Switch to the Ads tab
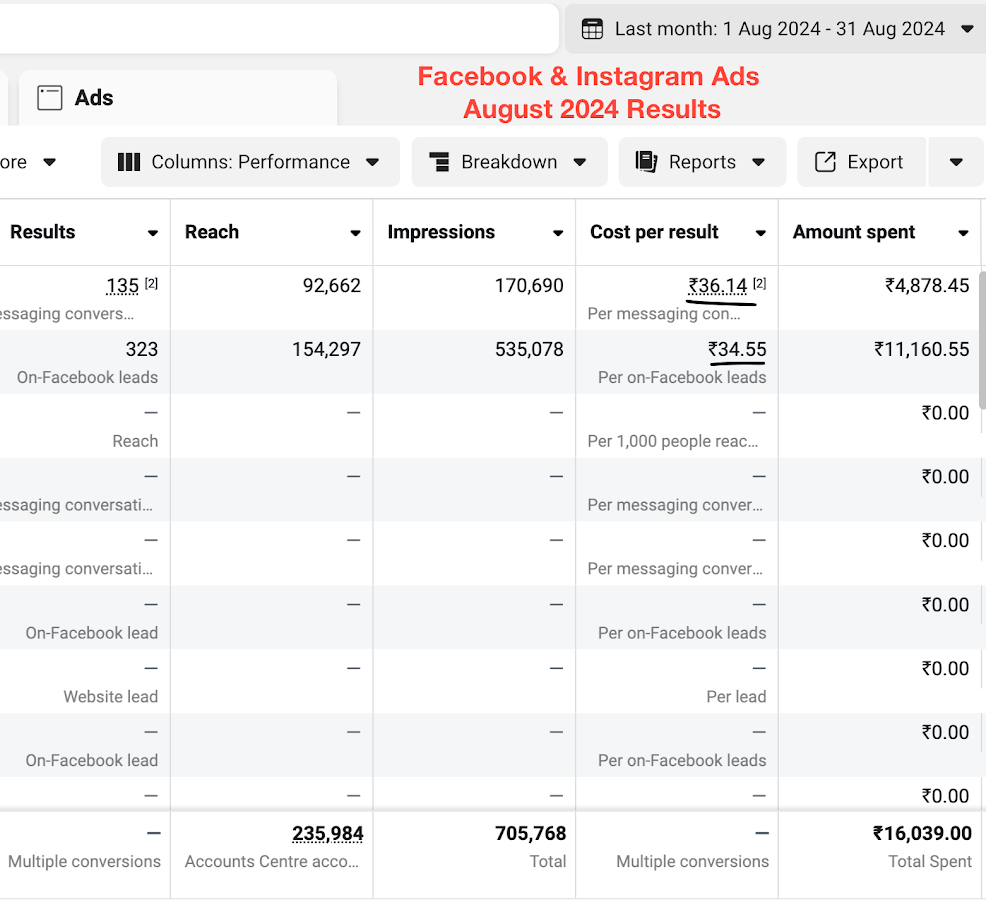Viewport: 986px width, 900px height. coord(178,98)
